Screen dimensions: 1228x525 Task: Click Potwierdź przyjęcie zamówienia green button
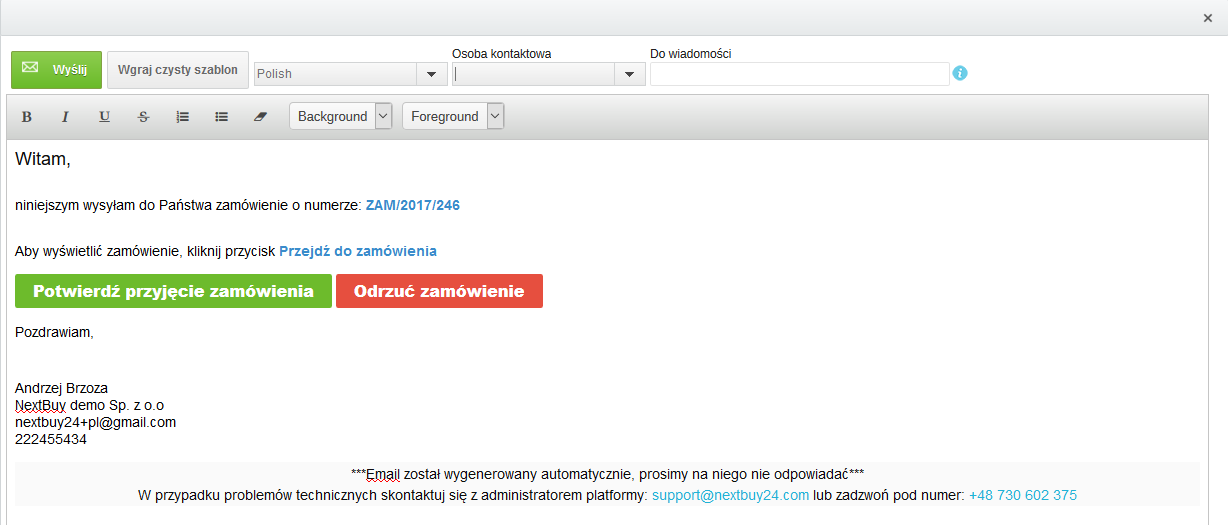(173, 291)
